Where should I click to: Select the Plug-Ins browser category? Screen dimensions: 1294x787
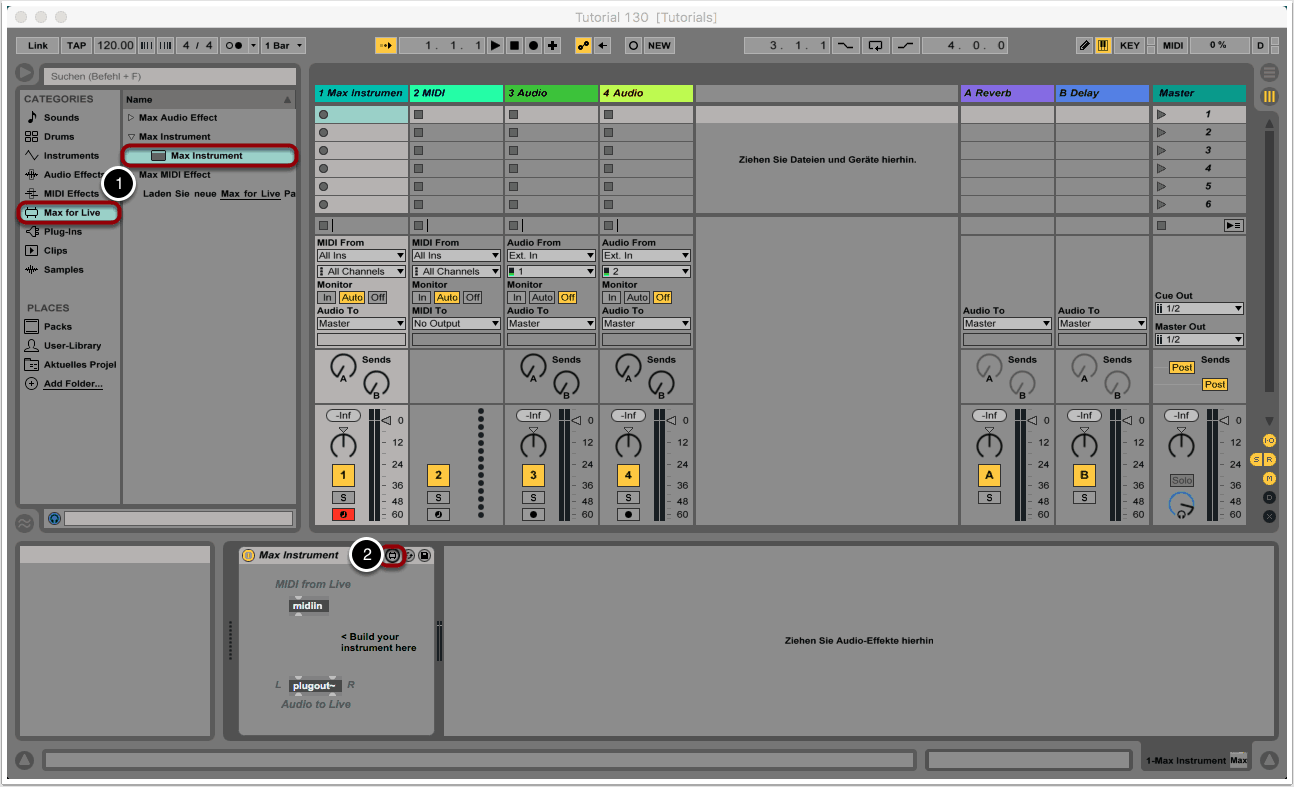[62, 231]
